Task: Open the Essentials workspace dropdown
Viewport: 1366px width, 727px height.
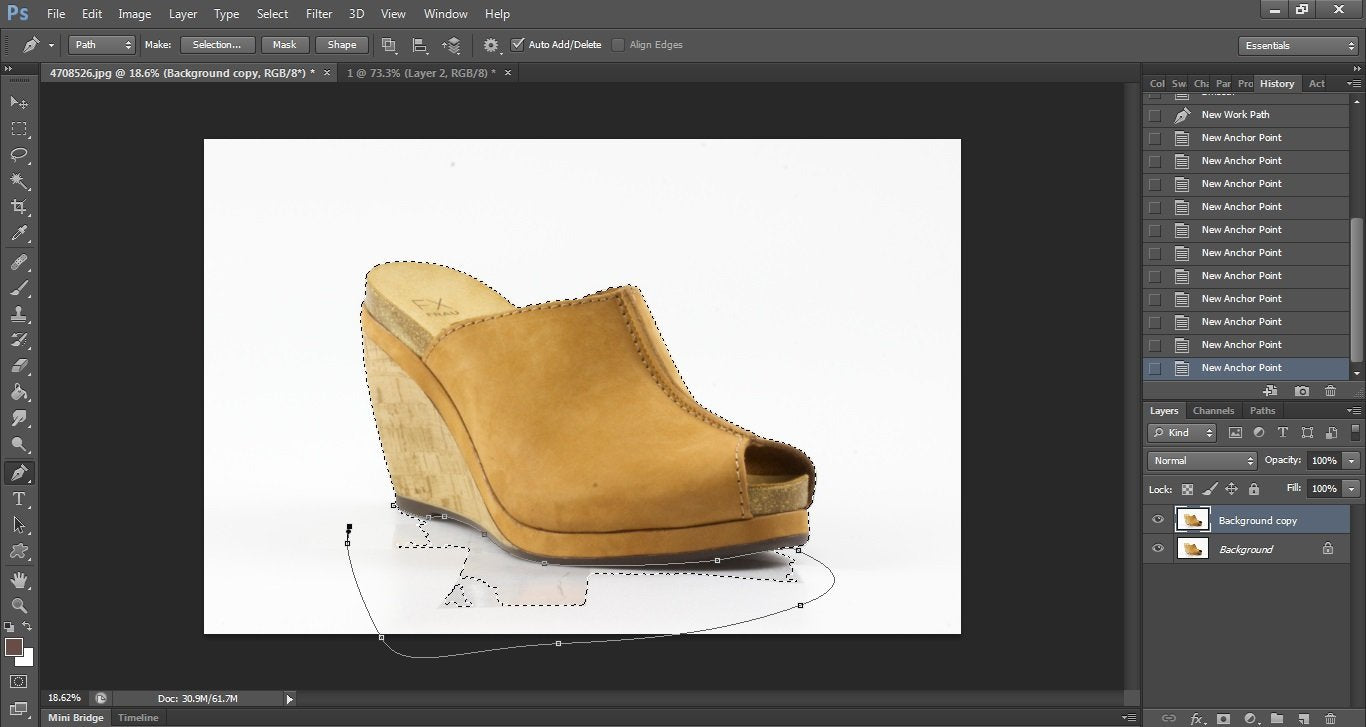Action: click(x=1297, y=46)
